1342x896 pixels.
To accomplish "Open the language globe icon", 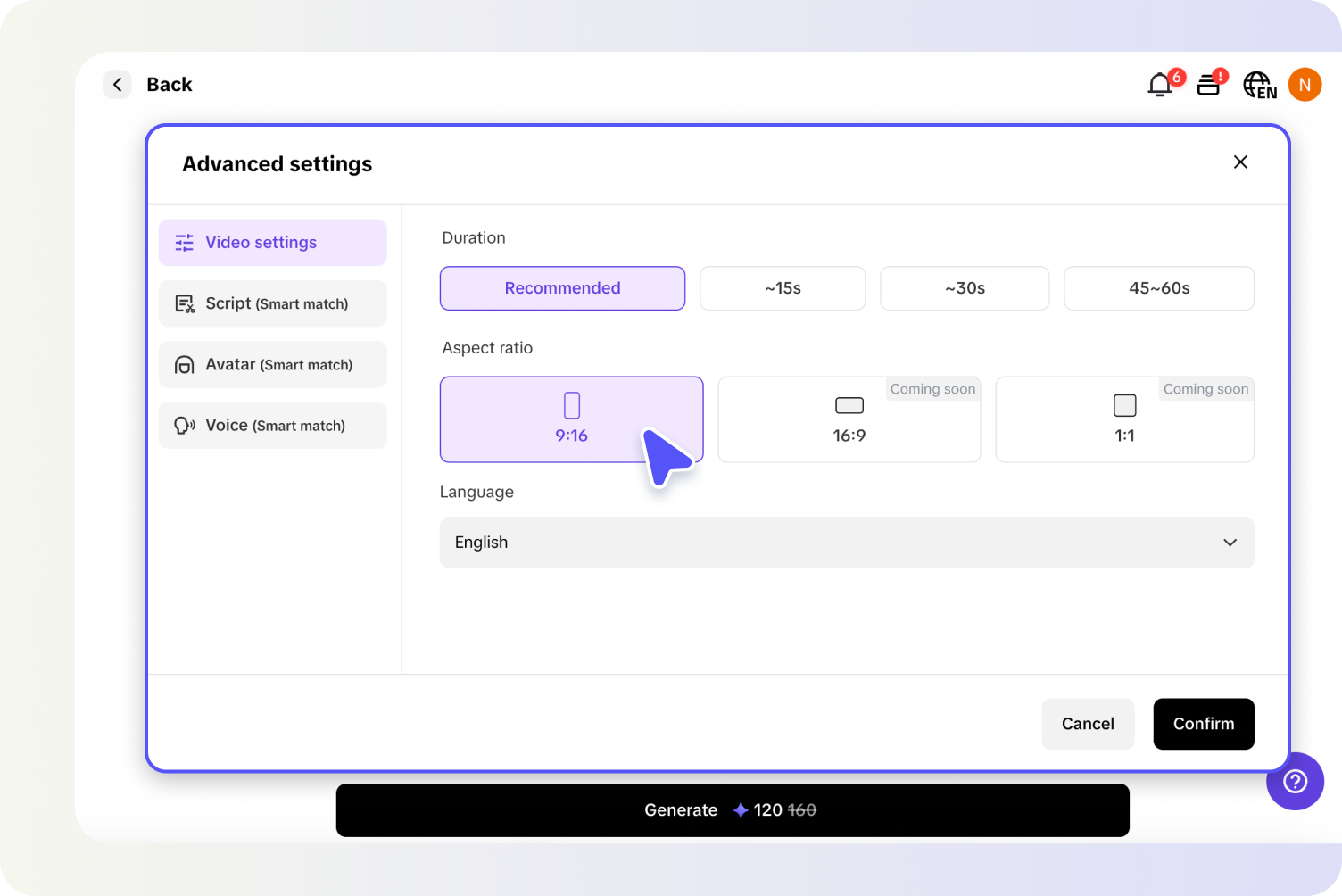I will pyautogui.click(x=1258, y=85).
